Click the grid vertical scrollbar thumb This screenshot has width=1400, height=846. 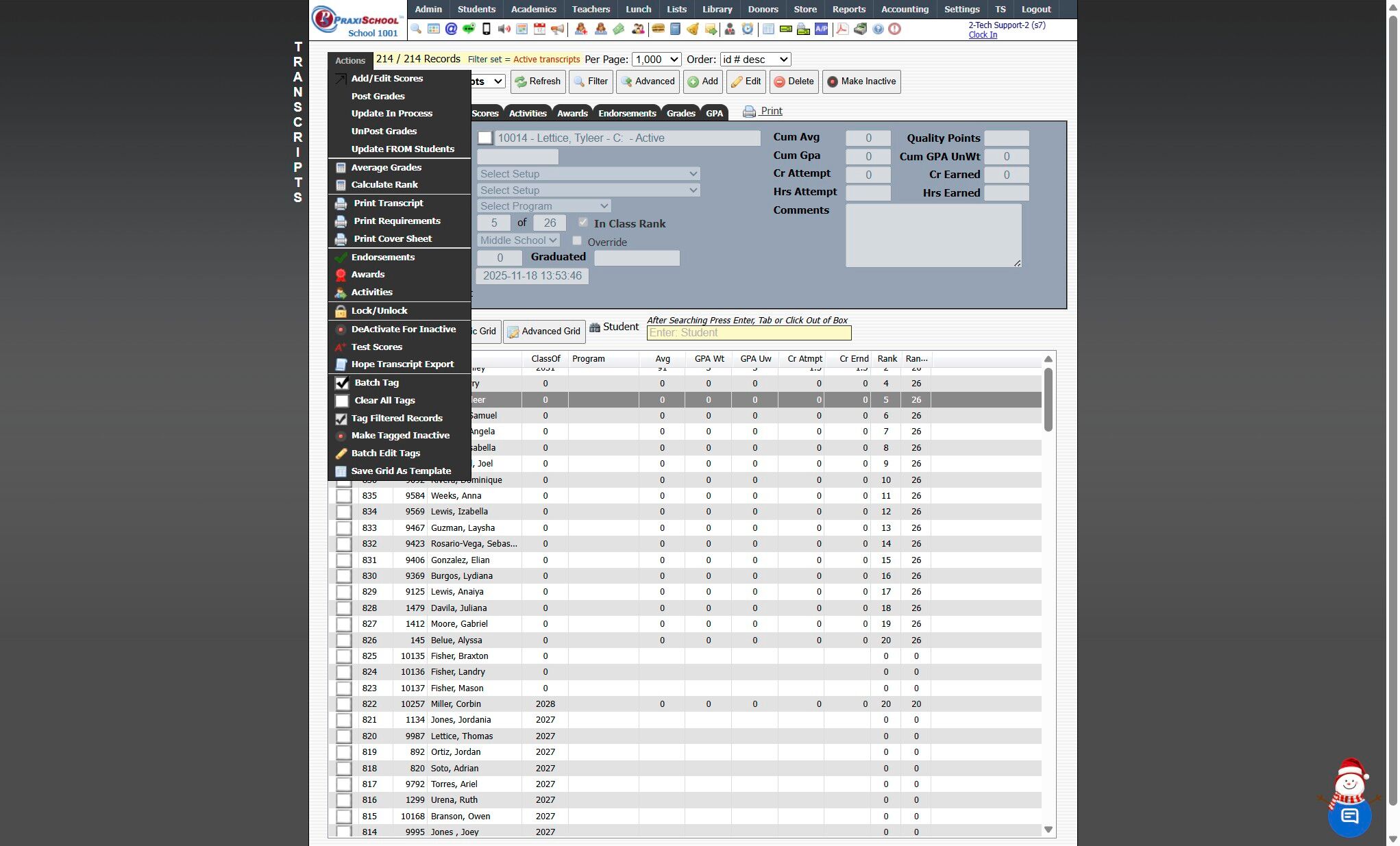1048,399
